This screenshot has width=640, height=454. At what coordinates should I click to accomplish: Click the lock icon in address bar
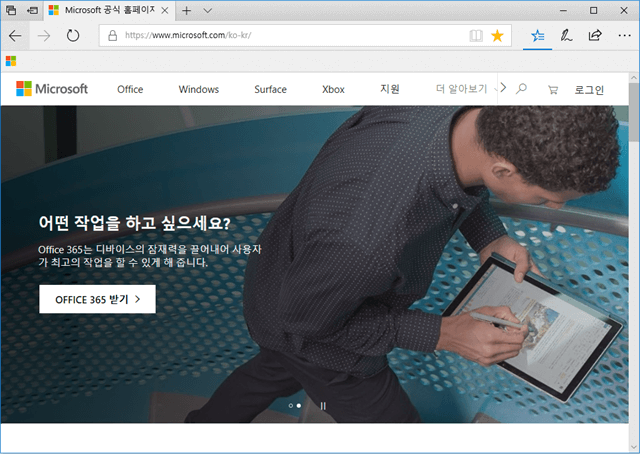click(x=113, y=36)
